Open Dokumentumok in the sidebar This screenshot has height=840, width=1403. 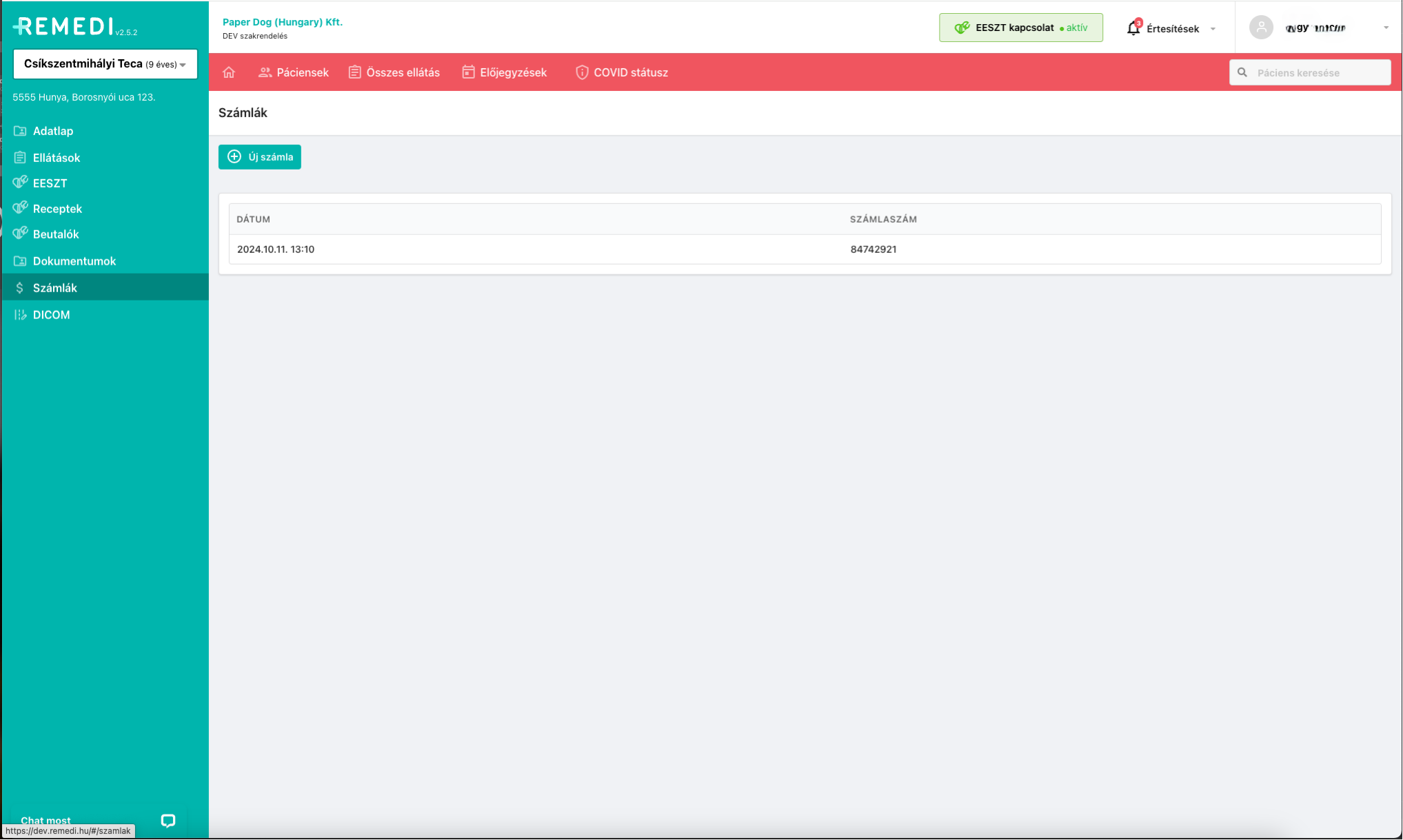tap(74, 261)
